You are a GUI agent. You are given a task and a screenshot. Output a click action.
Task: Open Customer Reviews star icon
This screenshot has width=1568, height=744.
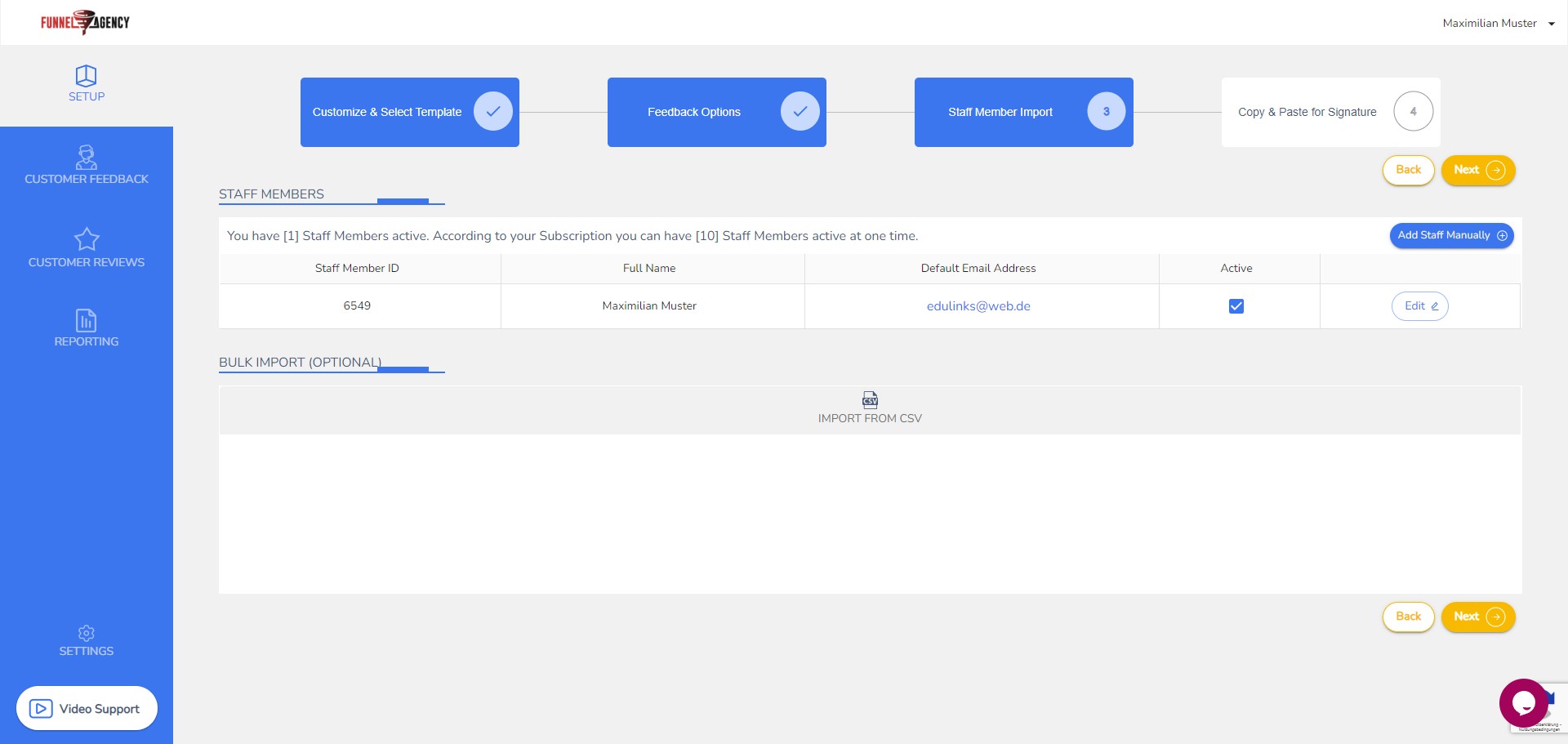click(86, 239)
